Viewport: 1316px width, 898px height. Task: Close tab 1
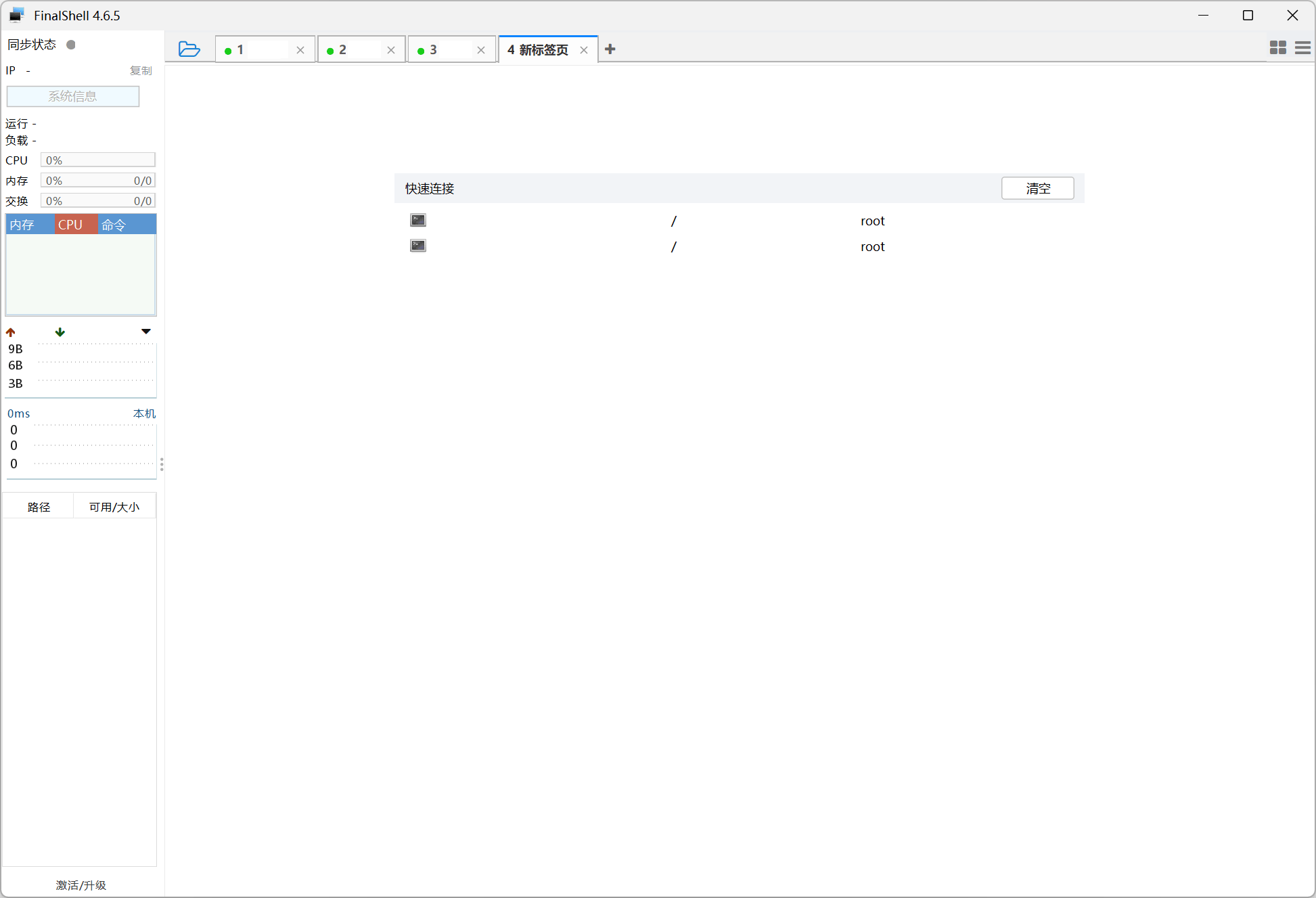[x=300, y=50]
